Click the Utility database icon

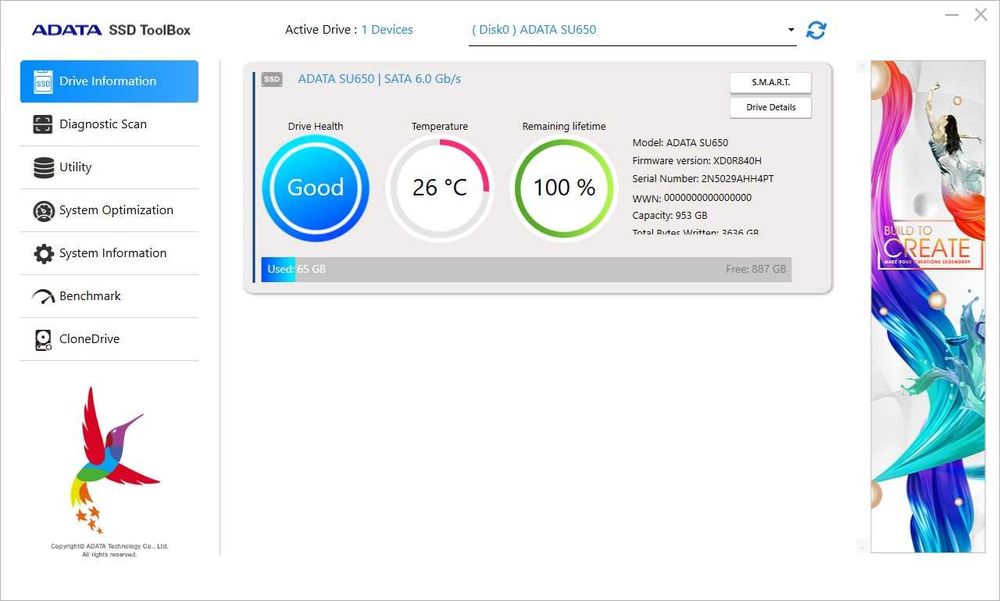click(43, 168)
